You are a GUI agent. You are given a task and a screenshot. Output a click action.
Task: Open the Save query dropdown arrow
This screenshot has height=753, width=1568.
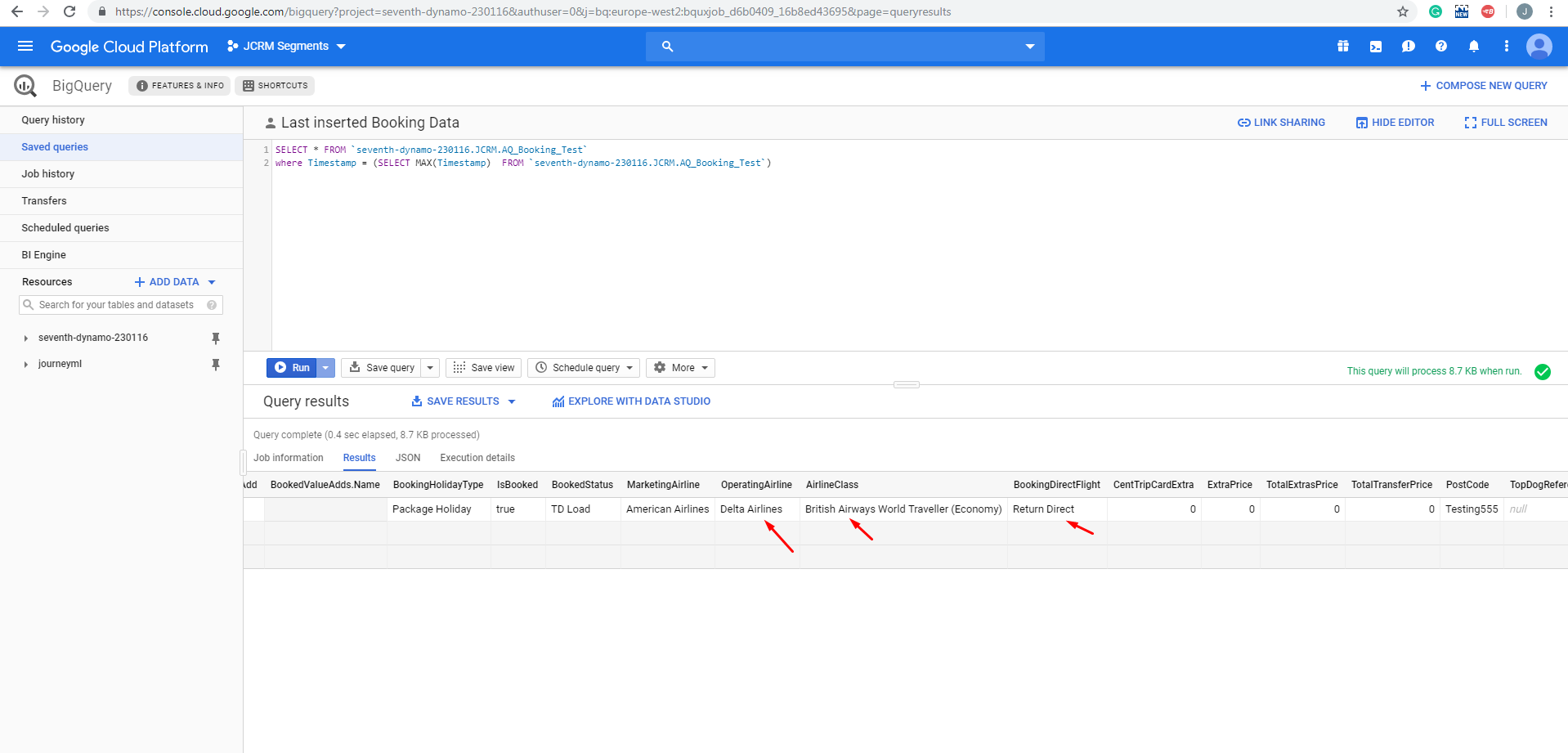(x=430, y=368)
